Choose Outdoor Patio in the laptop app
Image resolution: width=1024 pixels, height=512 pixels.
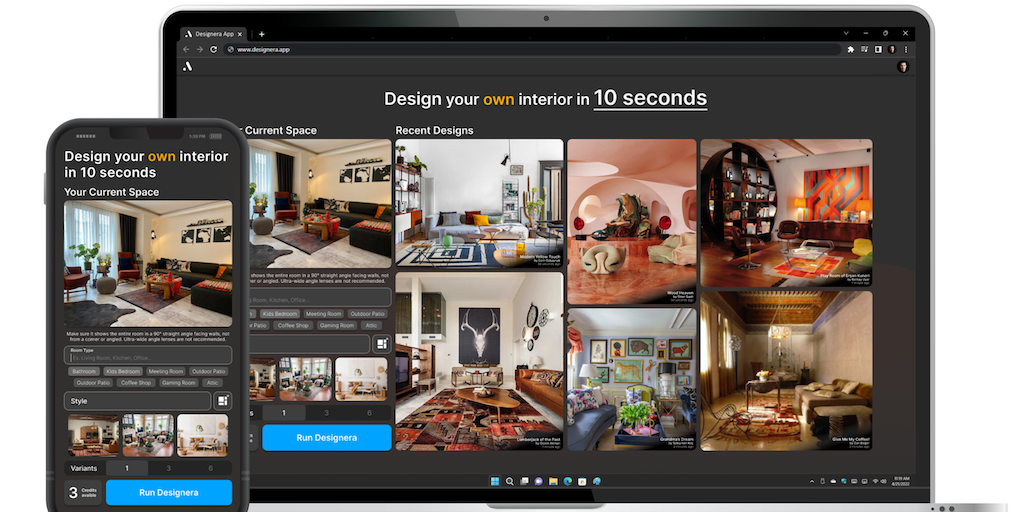tap(366, 313)
